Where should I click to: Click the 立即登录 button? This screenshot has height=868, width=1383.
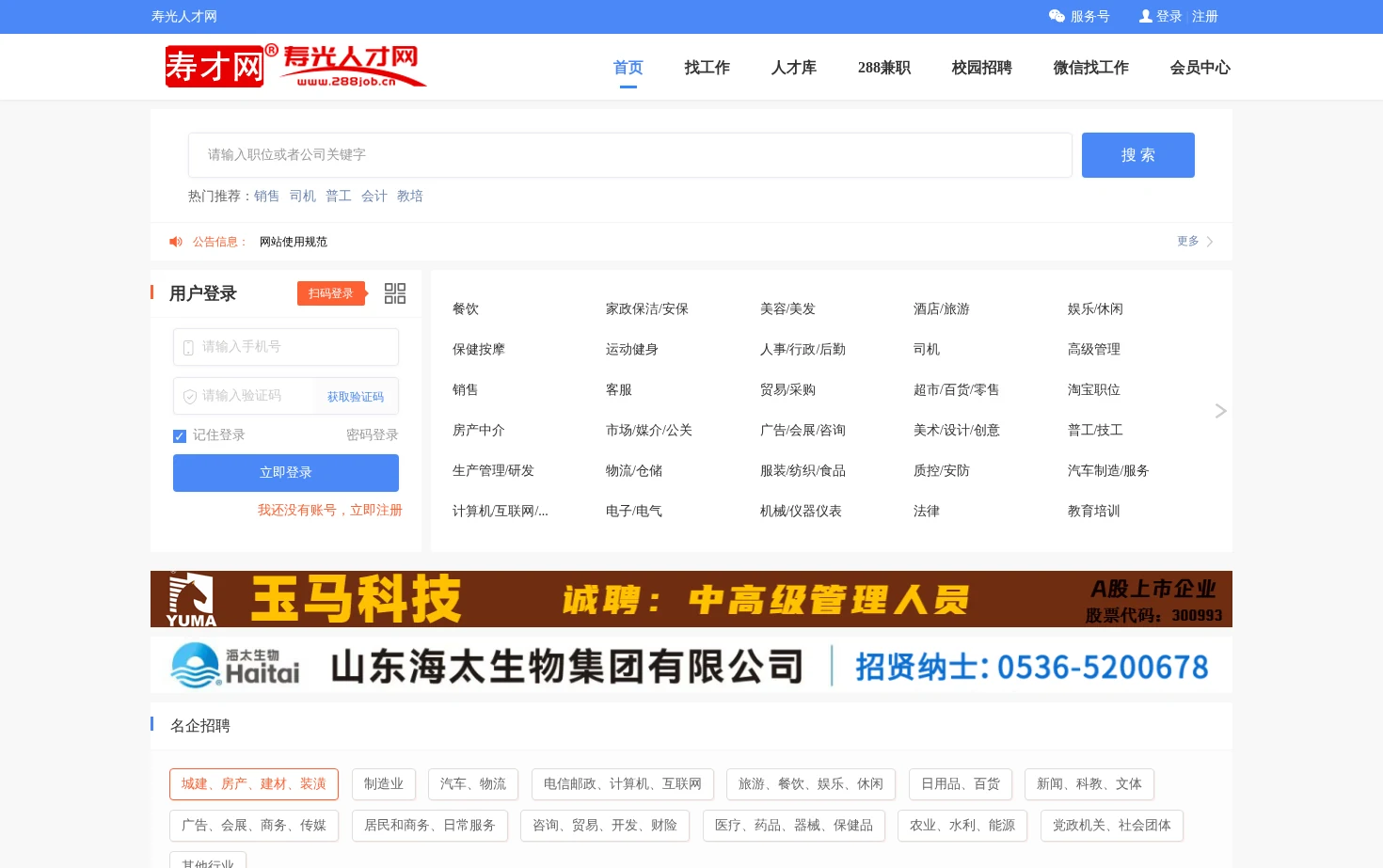click(x=286, y=473)
